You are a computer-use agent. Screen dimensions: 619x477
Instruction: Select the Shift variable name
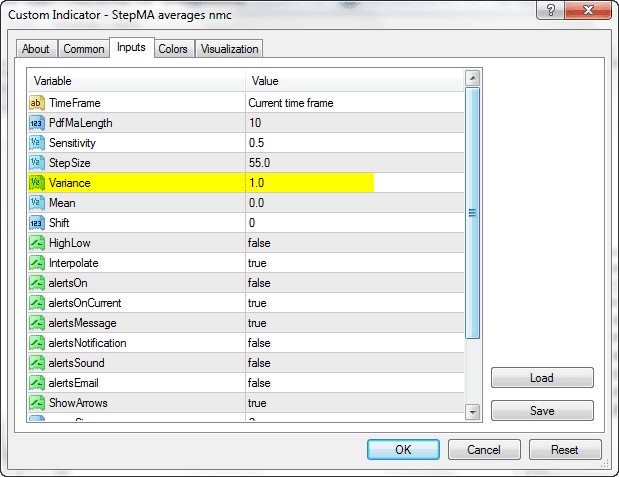point(59,223)
